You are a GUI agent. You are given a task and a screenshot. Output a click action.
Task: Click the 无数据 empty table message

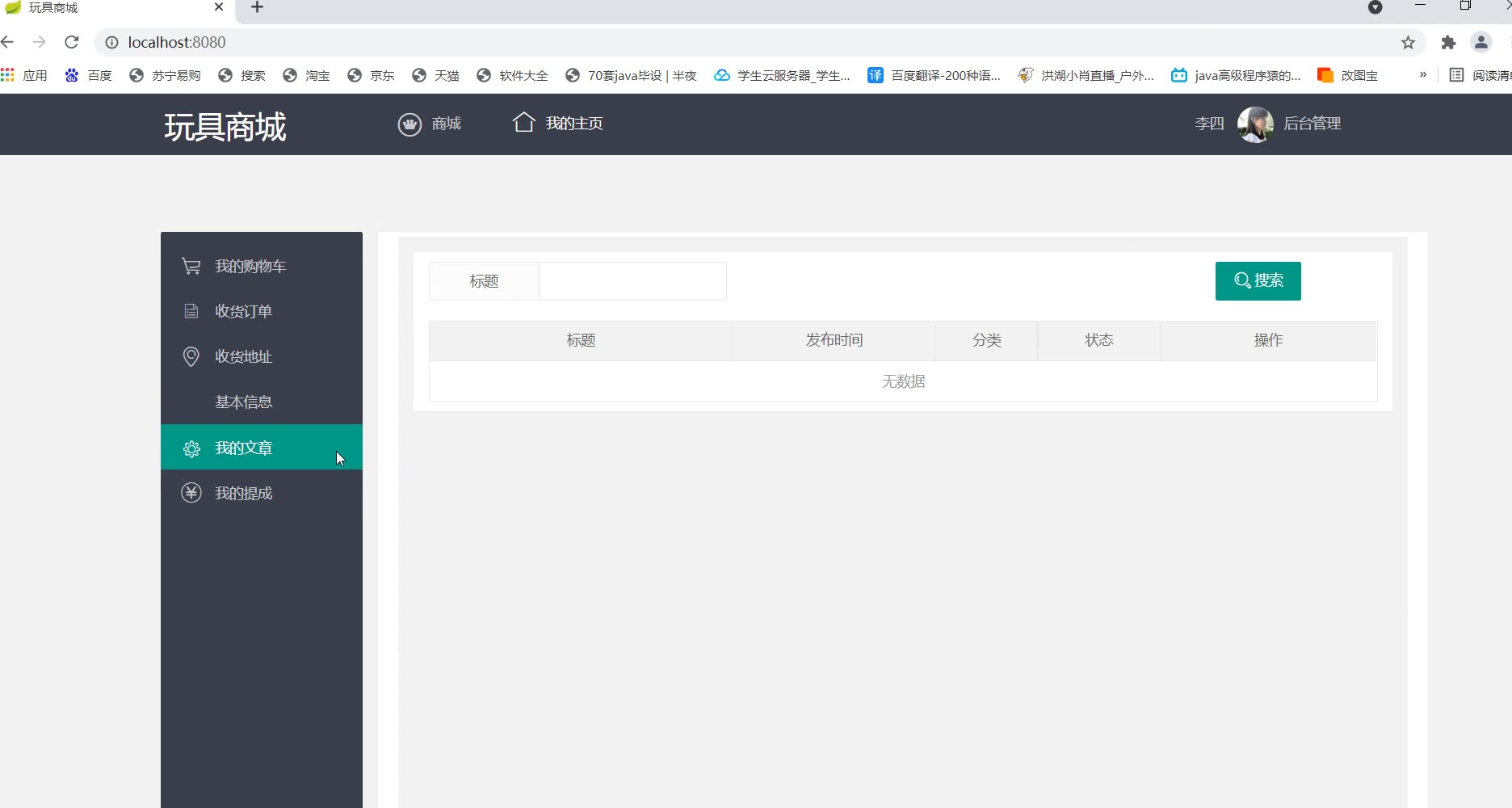(x=903, y=381)
